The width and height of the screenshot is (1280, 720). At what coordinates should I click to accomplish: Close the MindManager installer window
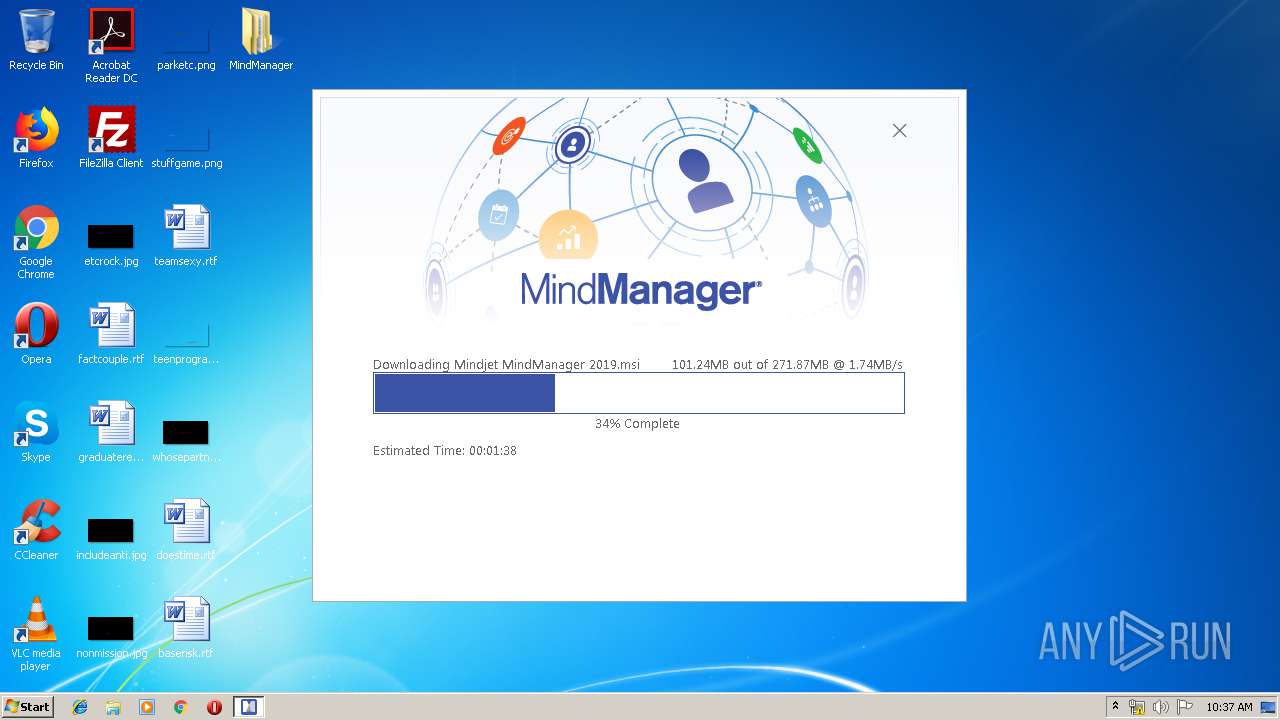[899, 131]
